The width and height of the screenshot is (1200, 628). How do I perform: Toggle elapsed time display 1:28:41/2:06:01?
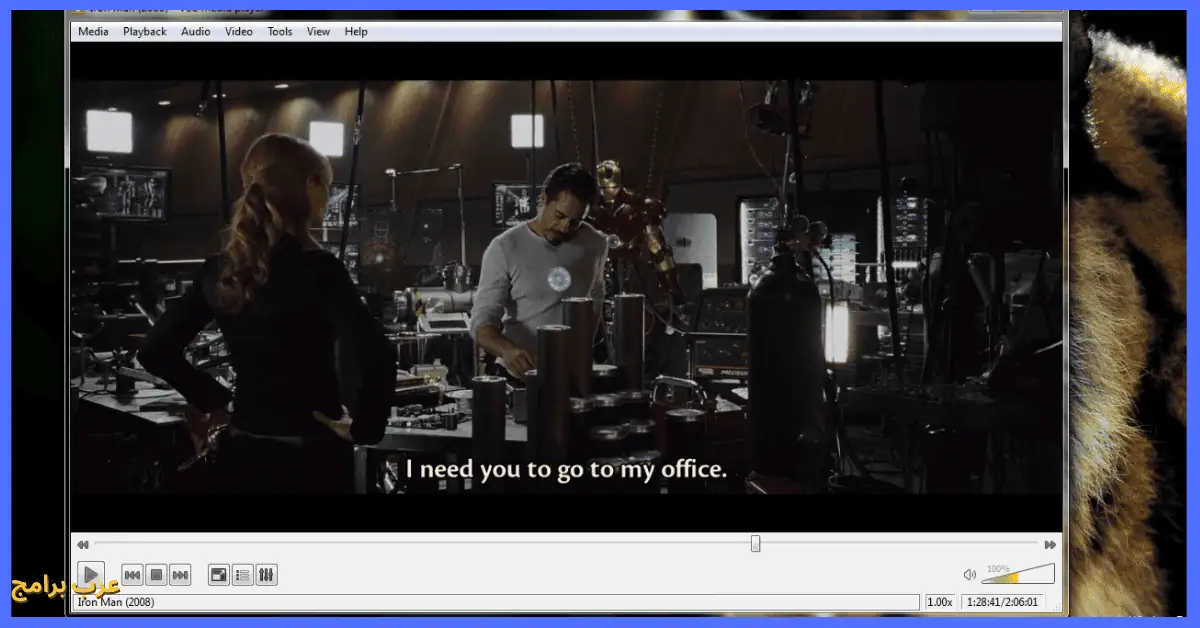click(1002, 602)
